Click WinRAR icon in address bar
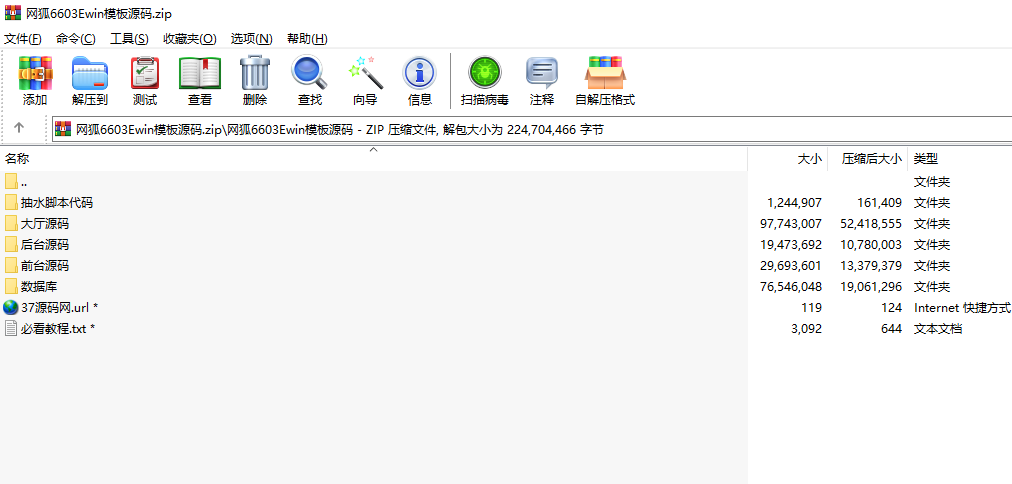 pos(63,130)
